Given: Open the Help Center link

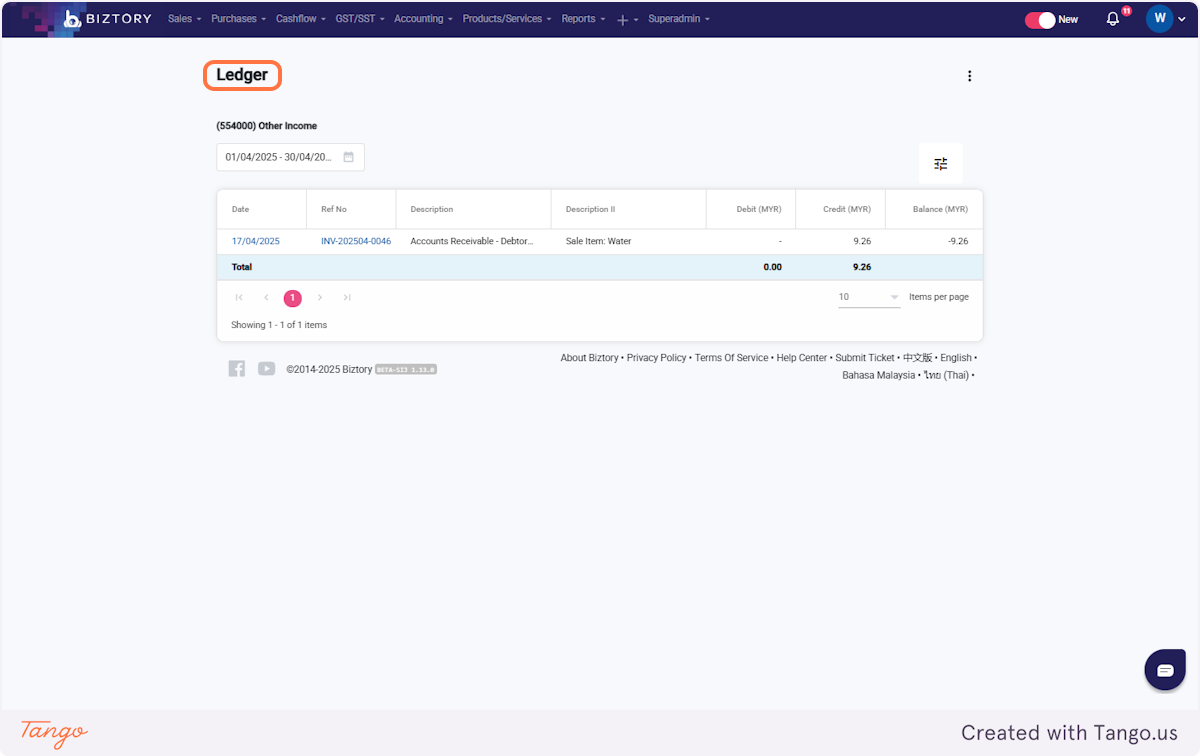Looking at the screenshot, I should coord(802,358).
